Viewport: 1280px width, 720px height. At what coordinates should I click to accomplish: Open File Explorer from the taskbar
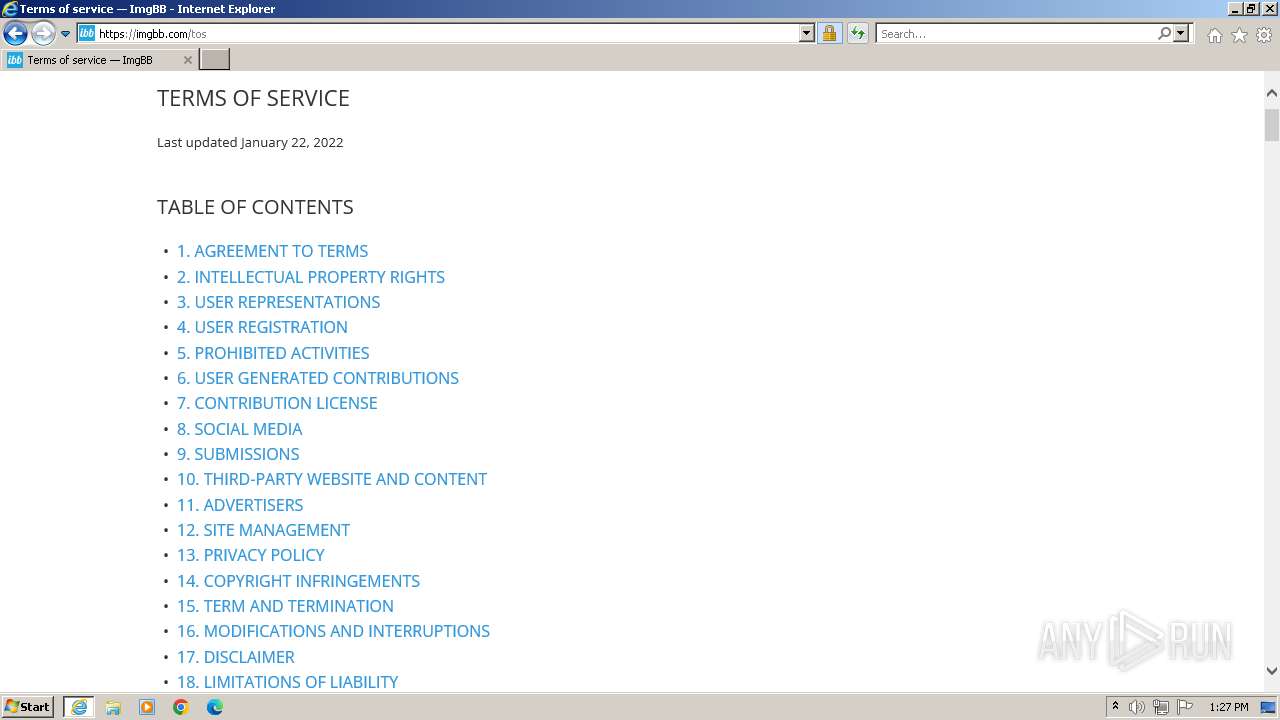click(x=113, y=707)
